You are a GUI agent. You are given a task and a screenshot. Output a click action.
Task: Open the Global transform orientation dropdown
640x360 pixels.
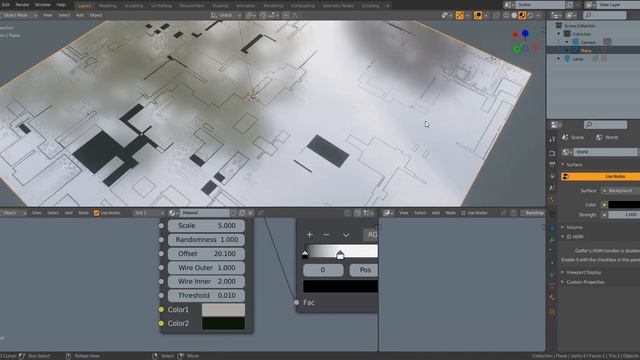(225, 15)
